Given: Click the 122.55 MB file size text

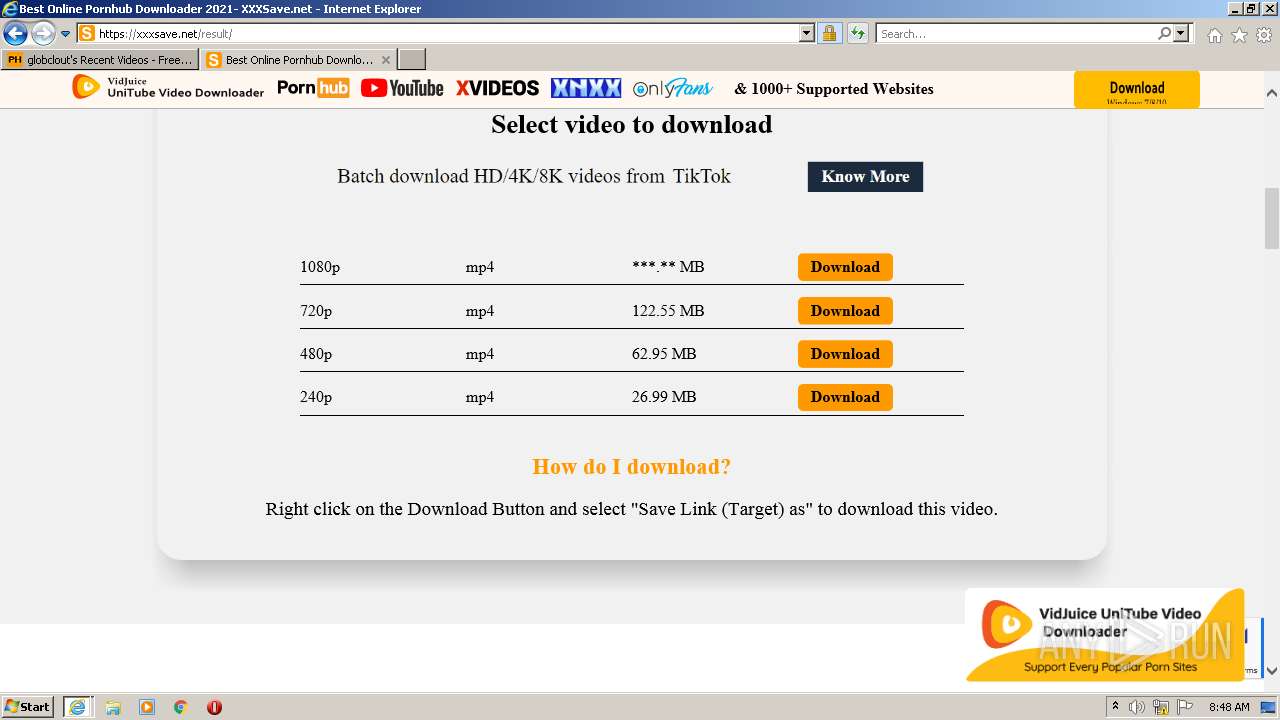Looking at the screenshot, I should coord(668,311).
